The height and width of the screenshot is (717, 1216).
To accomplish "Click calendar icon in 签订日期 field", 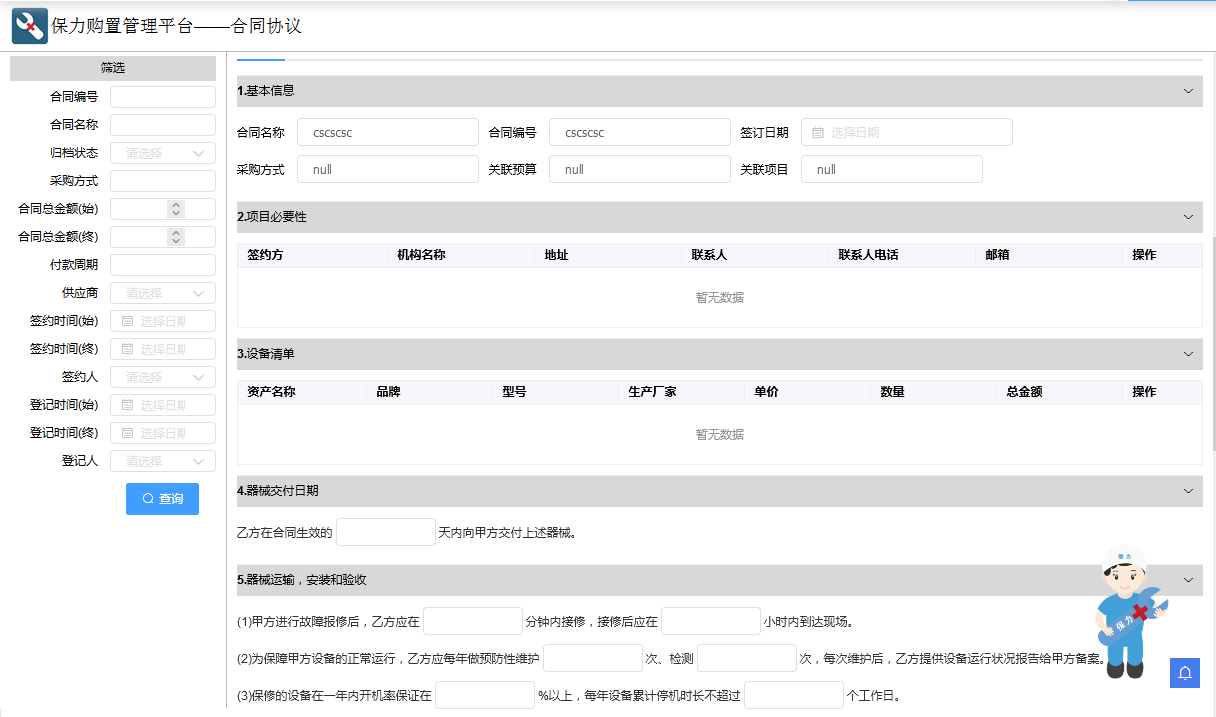I will [817, 132].
